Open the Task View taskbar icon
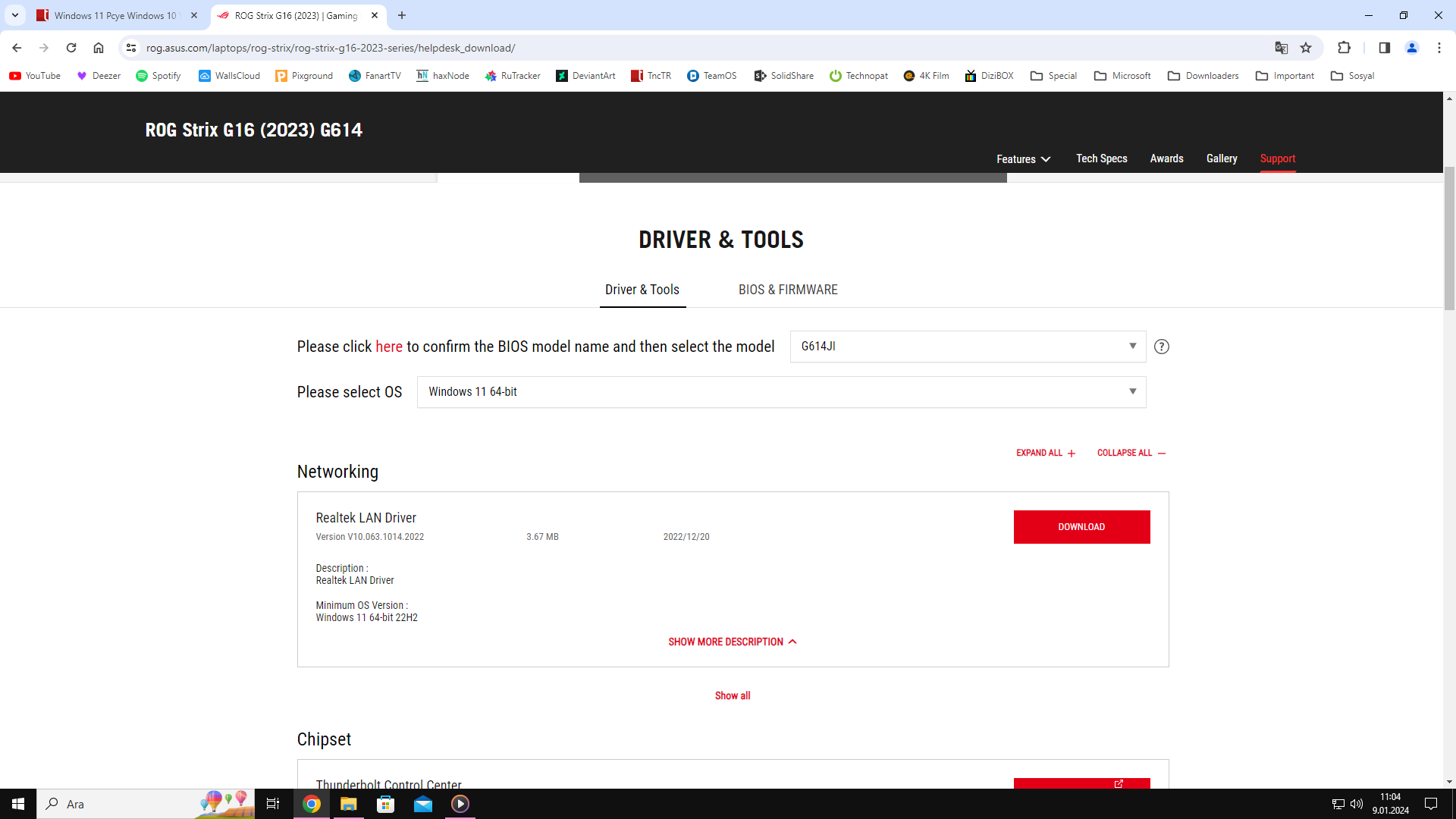 273,804
